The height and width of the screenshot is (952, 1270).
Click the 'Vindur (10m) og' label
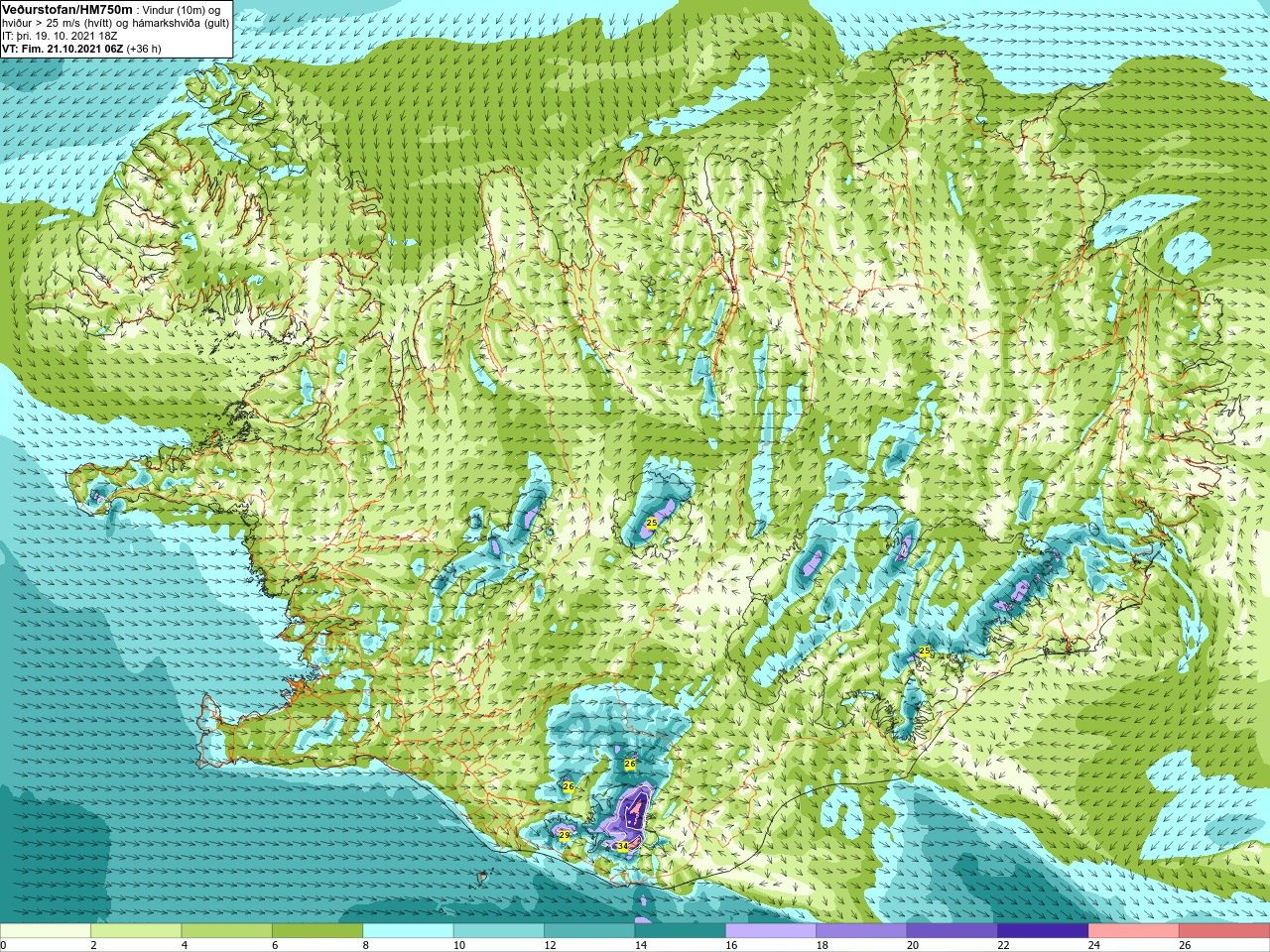tap(181, 10)
